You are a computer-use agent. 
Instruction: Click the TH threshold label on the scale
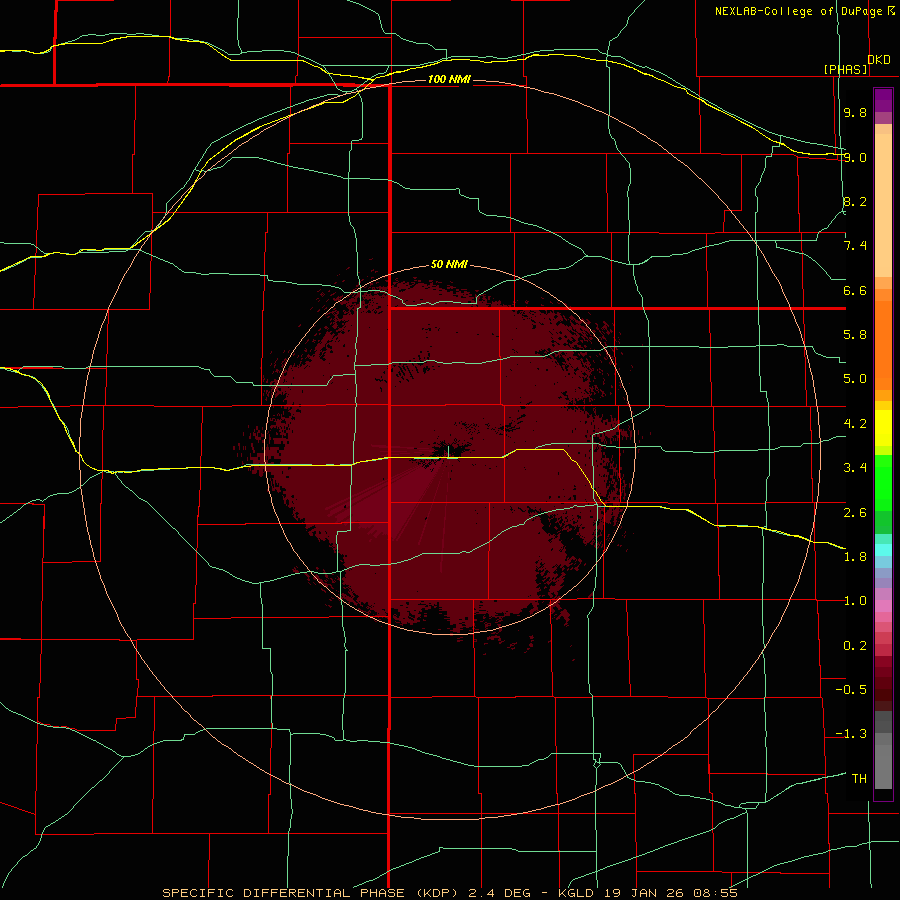pos(859,779)
